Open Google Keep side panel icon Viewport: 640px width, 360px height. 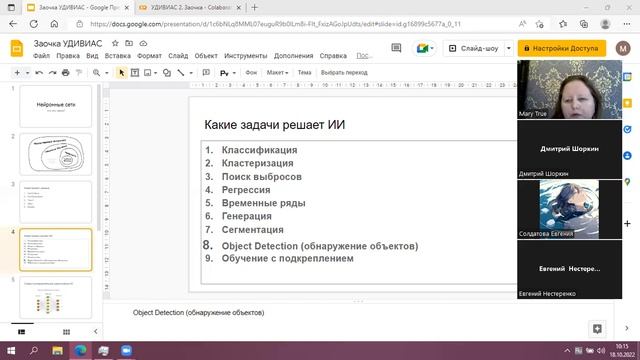pos(627,103)
